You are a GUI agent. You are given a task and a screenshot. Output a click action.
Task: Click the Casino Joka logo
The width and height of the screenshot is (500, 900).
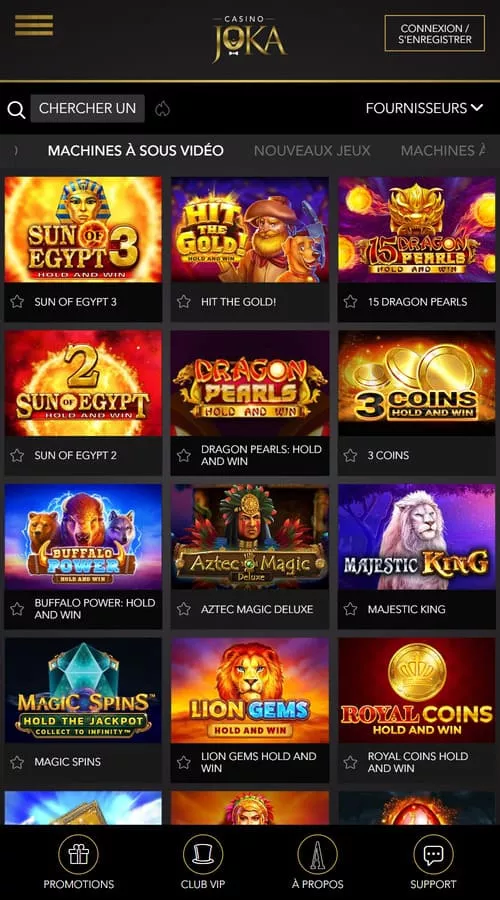249,38
